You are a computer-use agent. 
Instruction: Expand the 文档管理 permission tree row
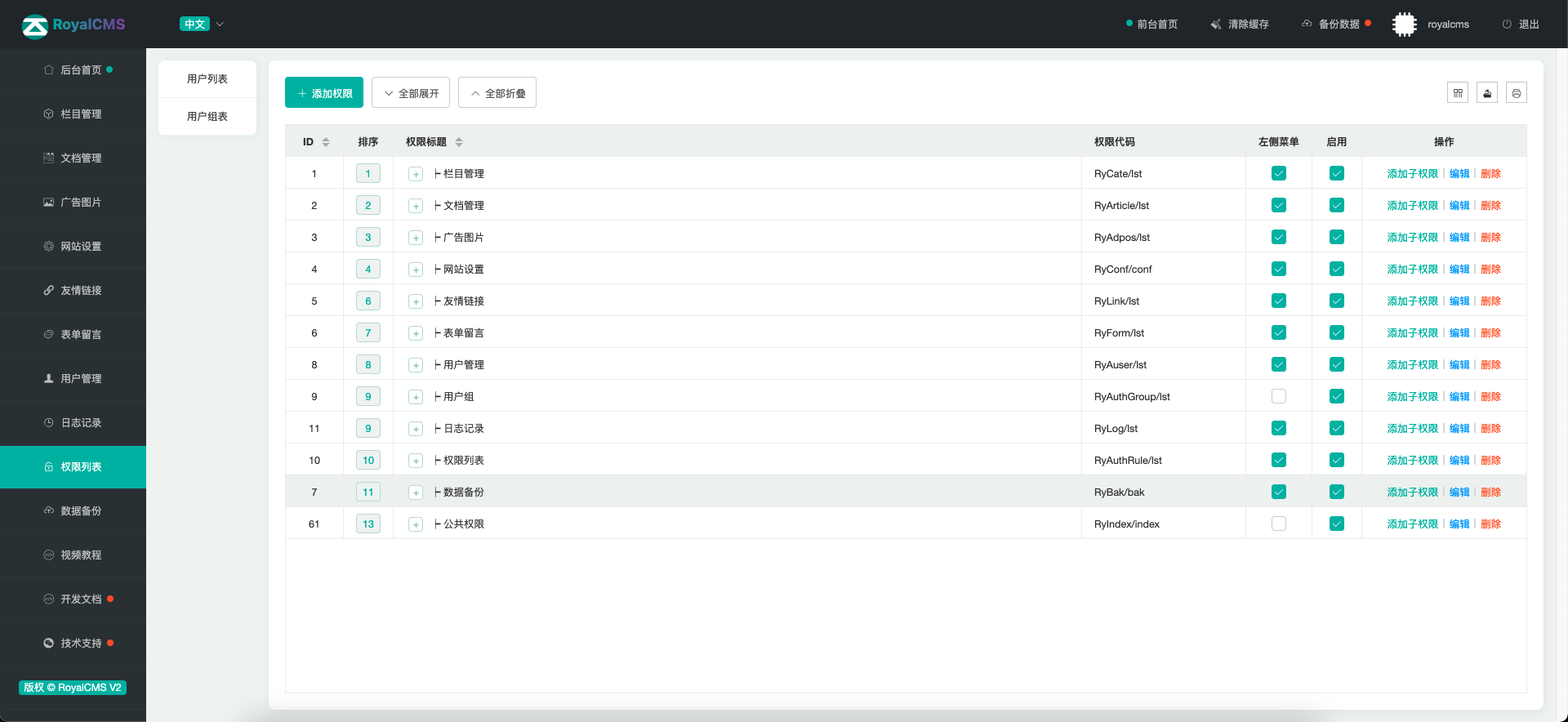416,206
